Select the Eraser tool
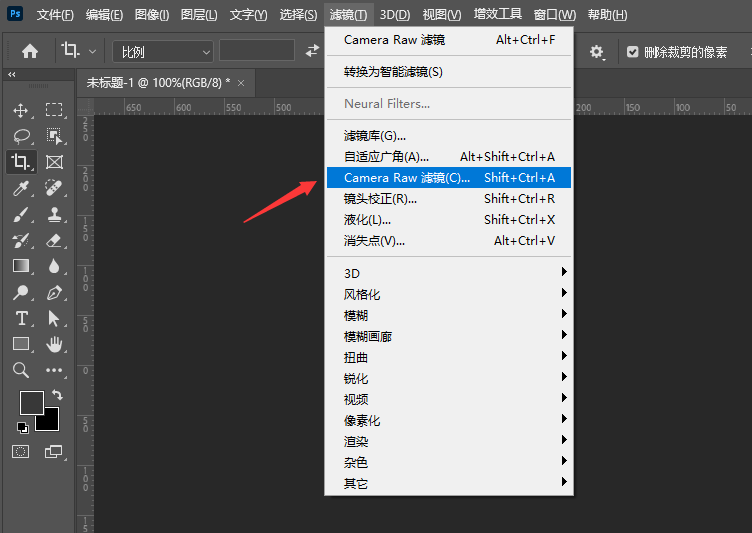 click(54, 240)
